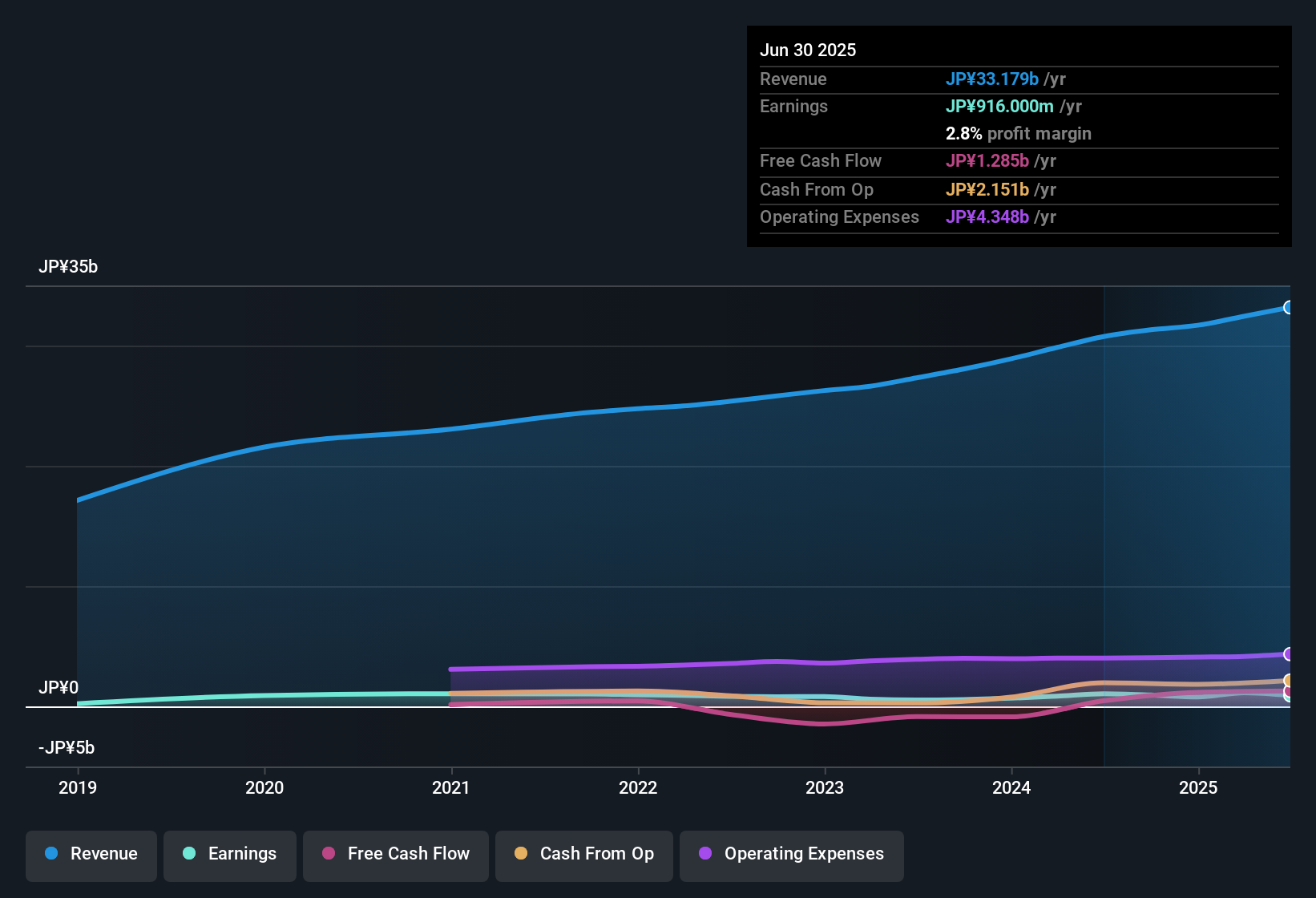Click the JP¥33.179b revenue value
This screenshot has height=898, width=1316.
[992, 79]
